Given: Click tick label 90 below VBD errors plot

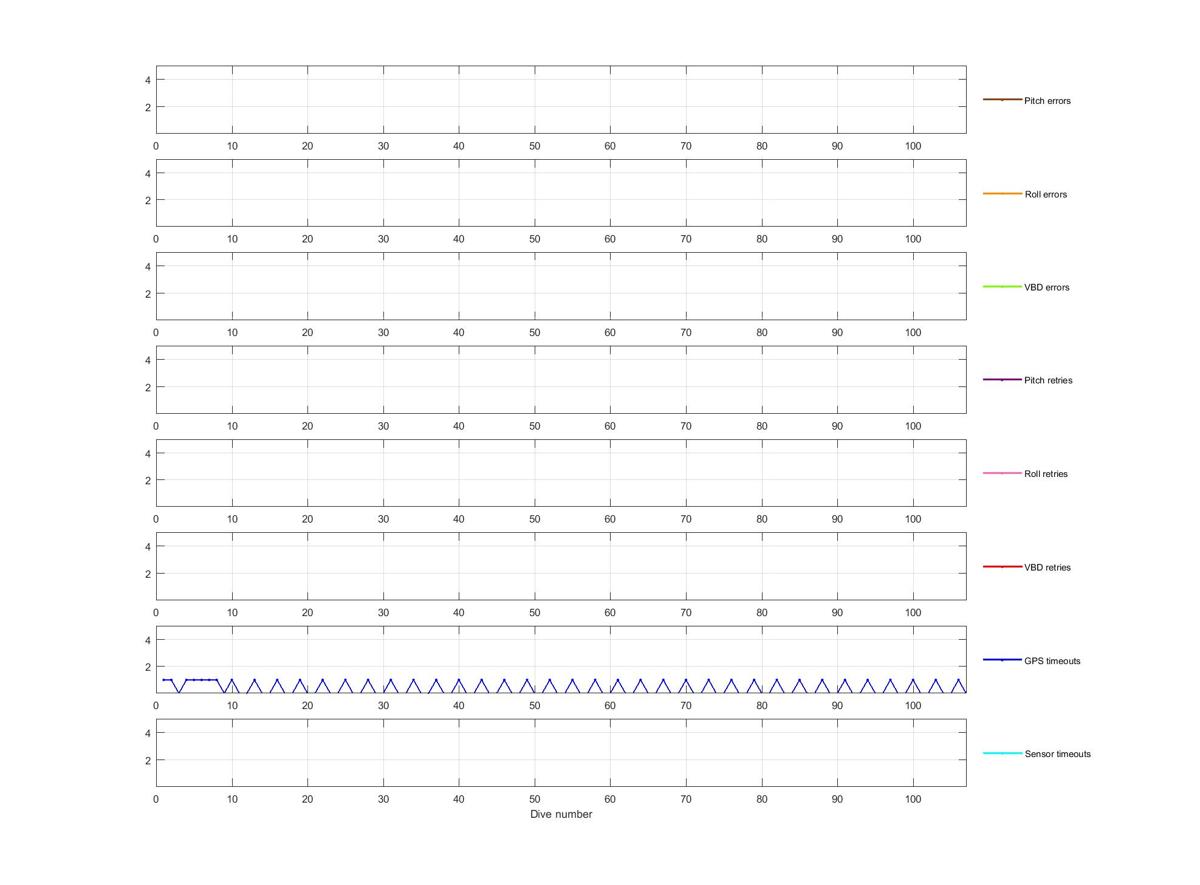Looking at the screenshot, I should pos(837,332).
